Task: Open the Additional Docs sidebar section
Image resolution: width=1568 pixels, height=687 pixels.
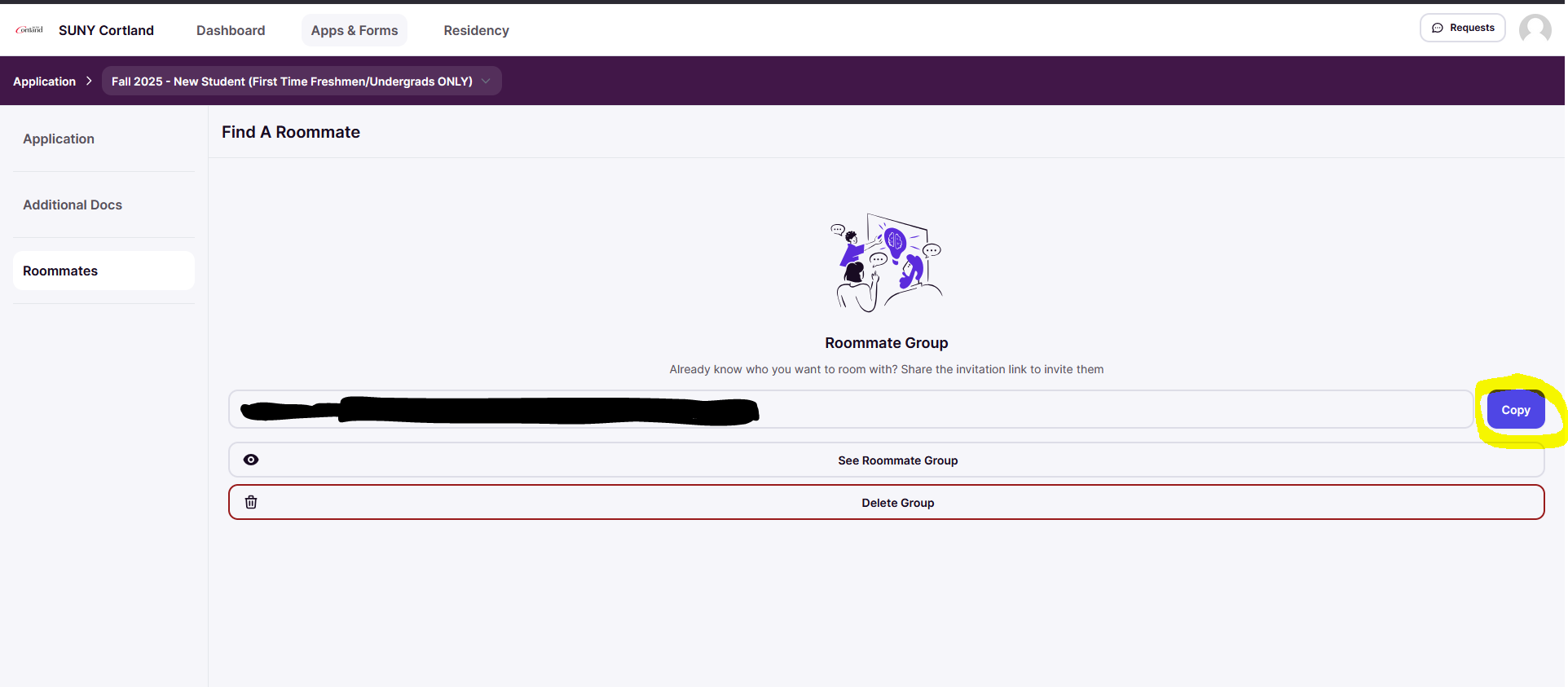Action: [x=73, y=205]
